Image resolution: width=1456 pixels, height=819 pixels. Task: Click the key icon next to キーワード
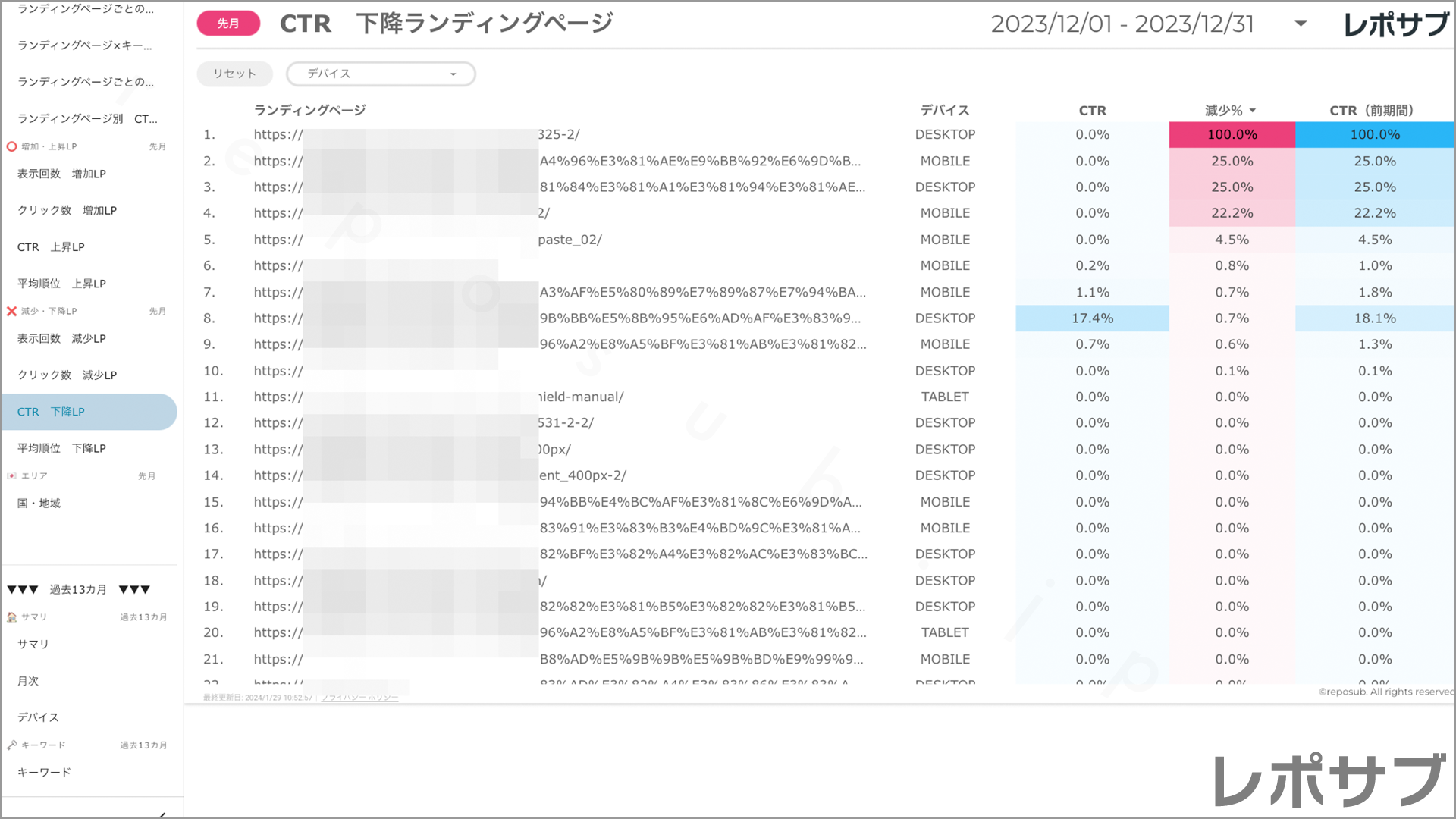point(10,744)
